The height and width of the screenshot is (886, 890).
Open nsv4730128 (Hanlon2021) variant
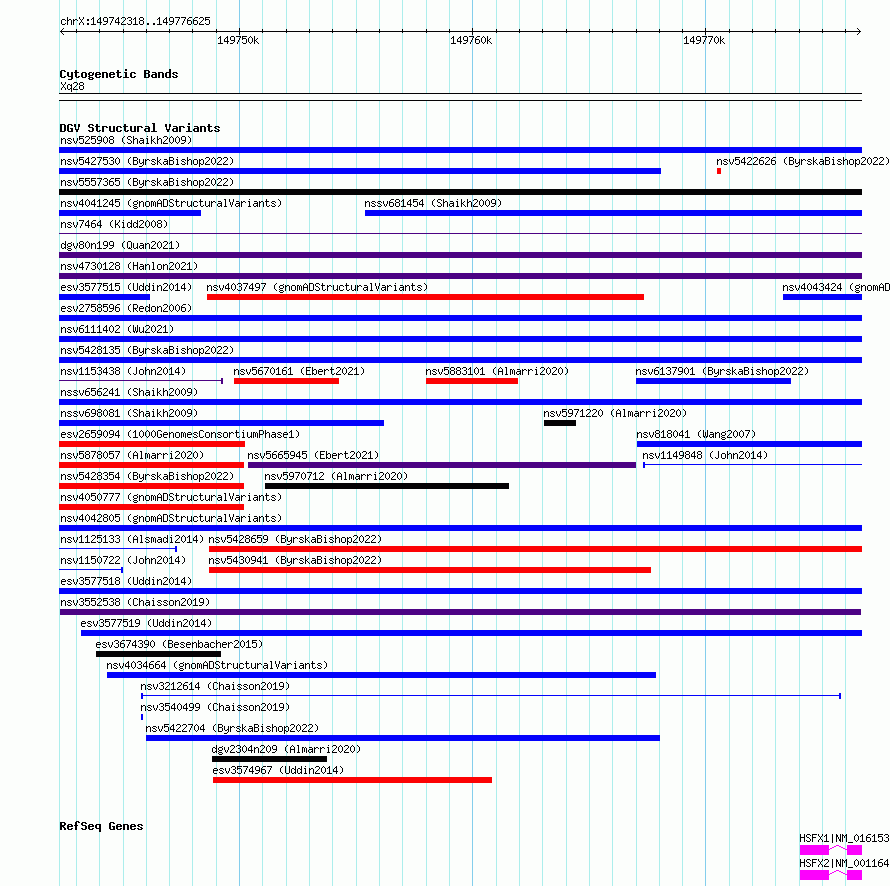coord(129,266)
